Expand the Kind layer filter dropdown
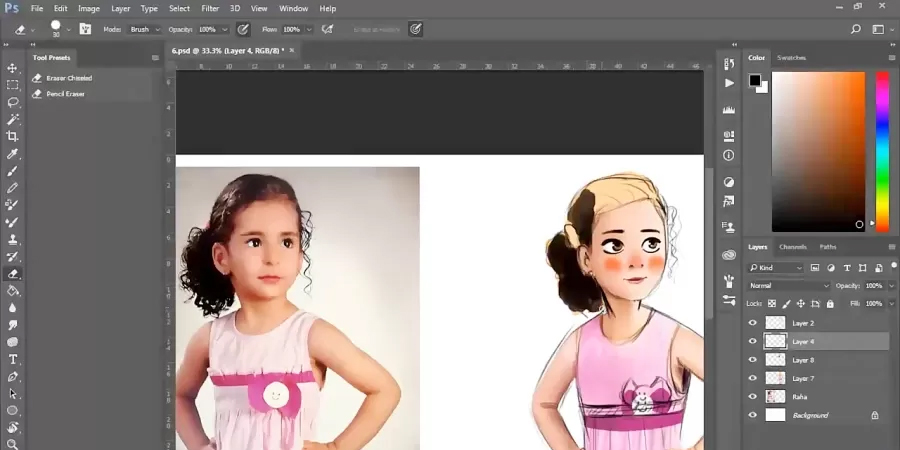Image resolution: width=900 pixels, height=450 pixels. (x=780, y=268)
